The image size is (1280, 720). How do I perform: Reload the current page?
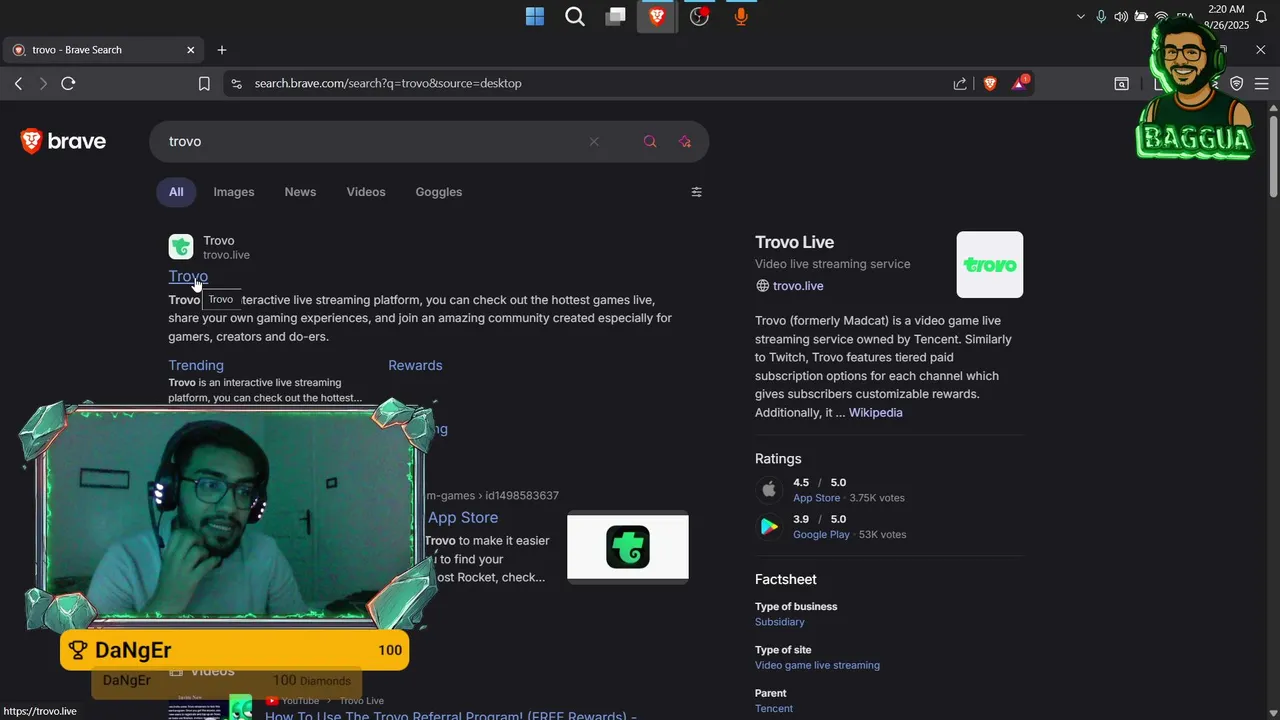(x=68, y=84)
